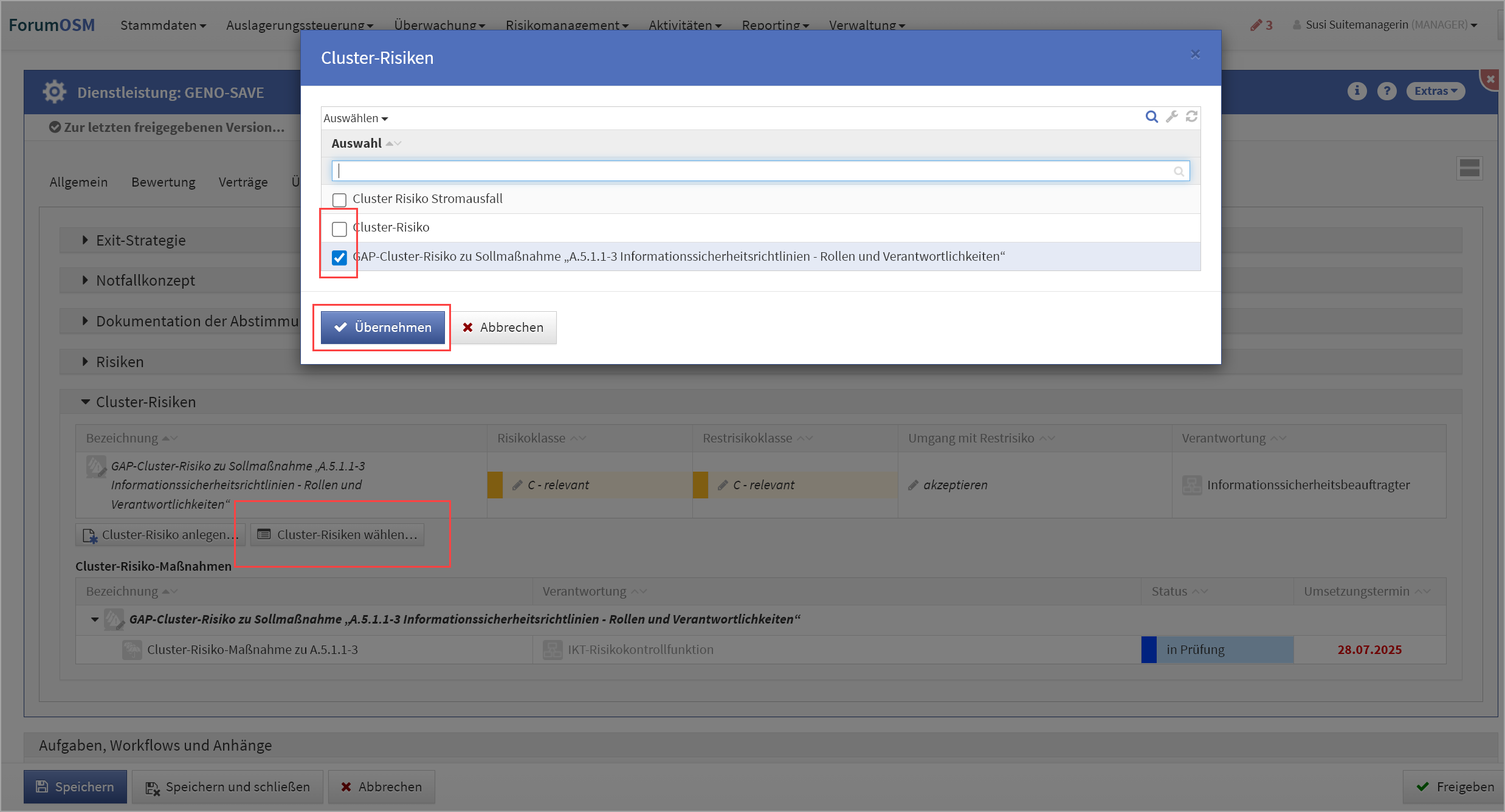Click the info icon in service header
Screen dimensions: 1505x812
point(1357,91)
